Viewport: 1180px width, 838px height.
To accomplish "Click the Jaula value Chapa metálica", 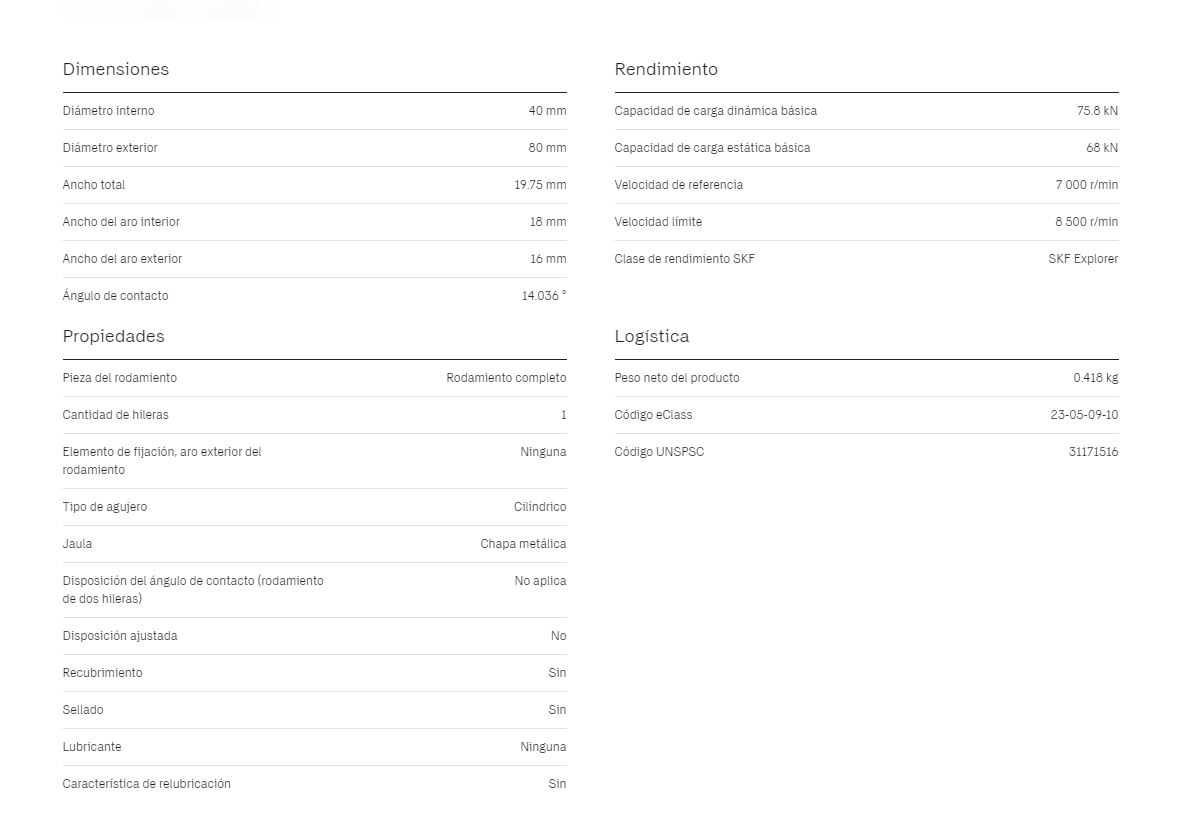I will (523, 543).
